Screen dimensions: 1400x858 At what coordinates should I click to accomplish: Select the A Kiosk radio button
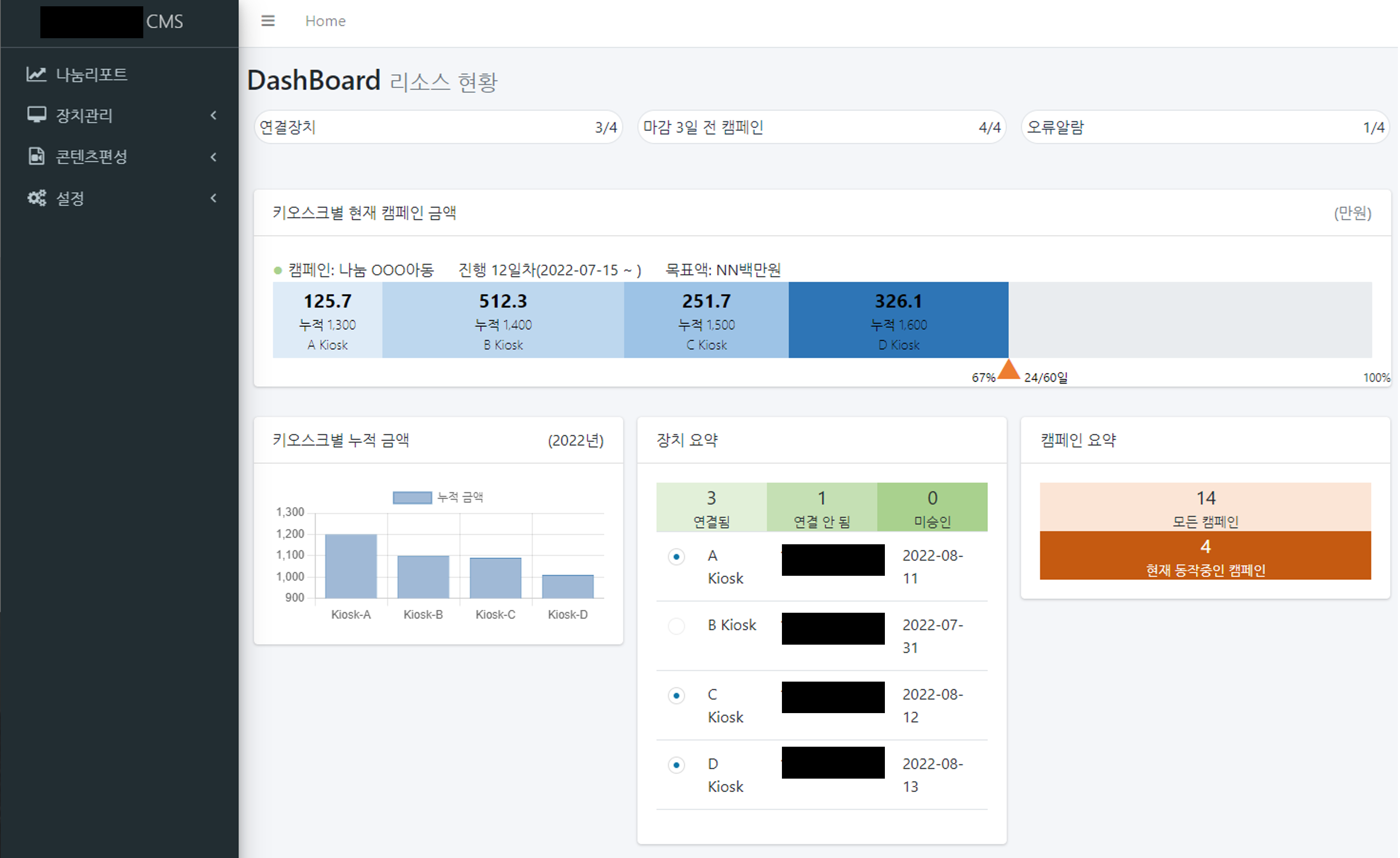tap(676, 557)
